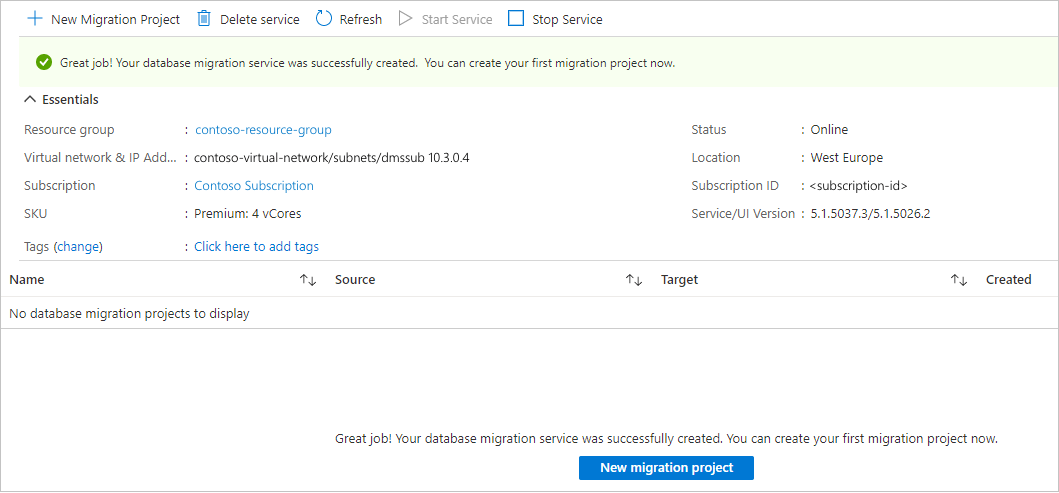Click the plus icon for New Migration Project
The height and width of the screenshot is (493, 1059).
(35, 19)
